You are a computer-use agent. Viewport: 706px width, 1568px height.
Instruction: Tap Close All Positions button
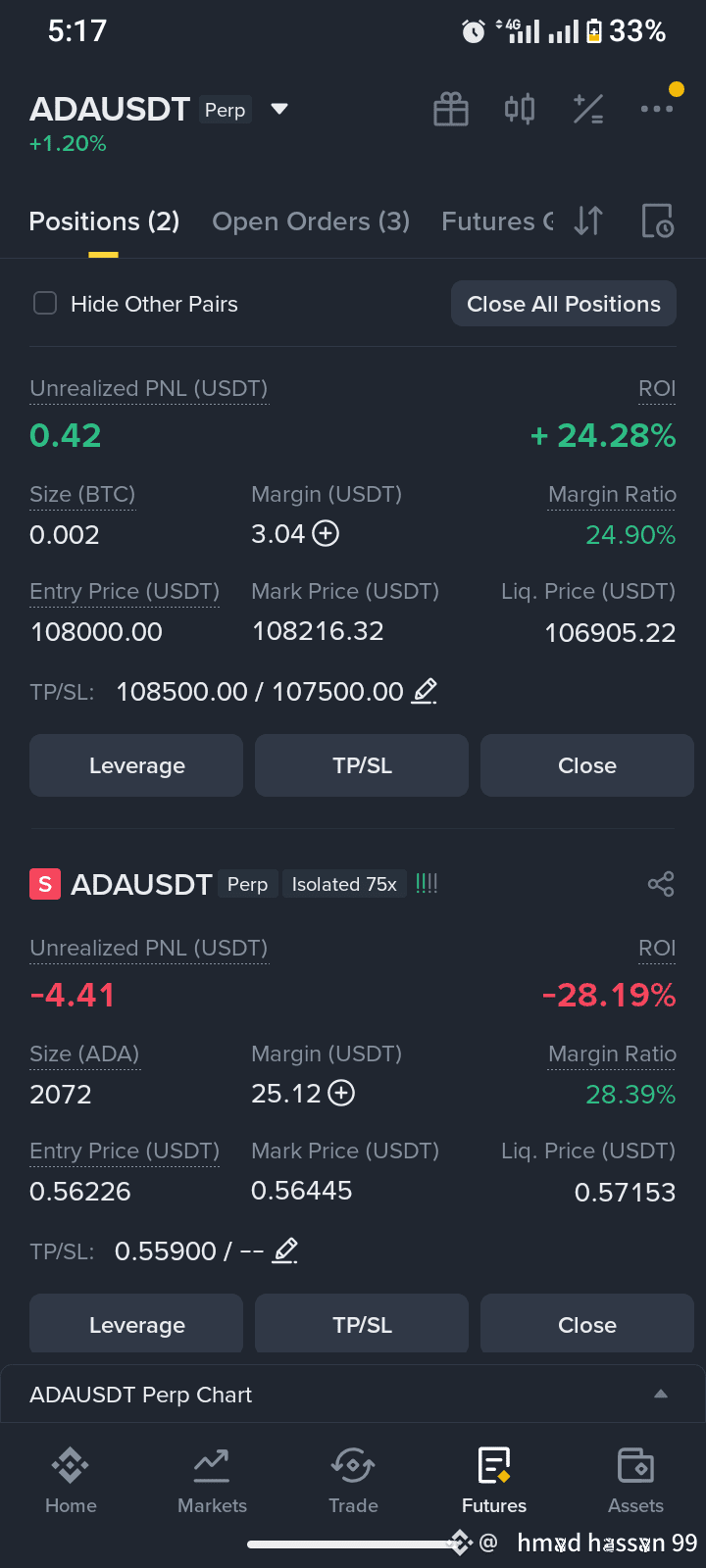[564, 304]
